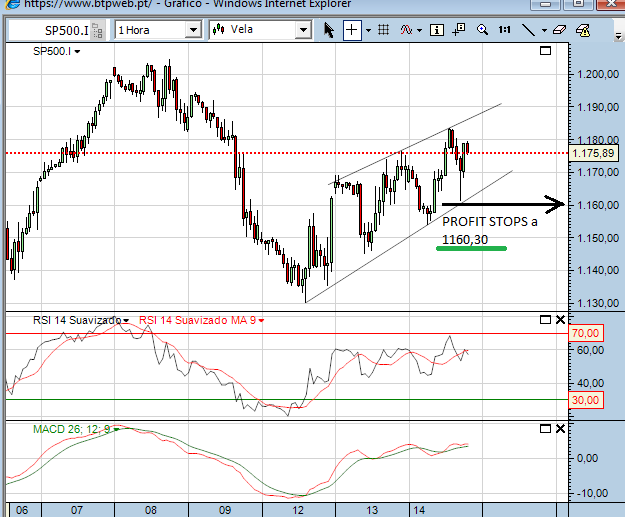Maximize the RSI indicator panel
Image resolution: width=625 pixels, height=519 pixels.
545,320
